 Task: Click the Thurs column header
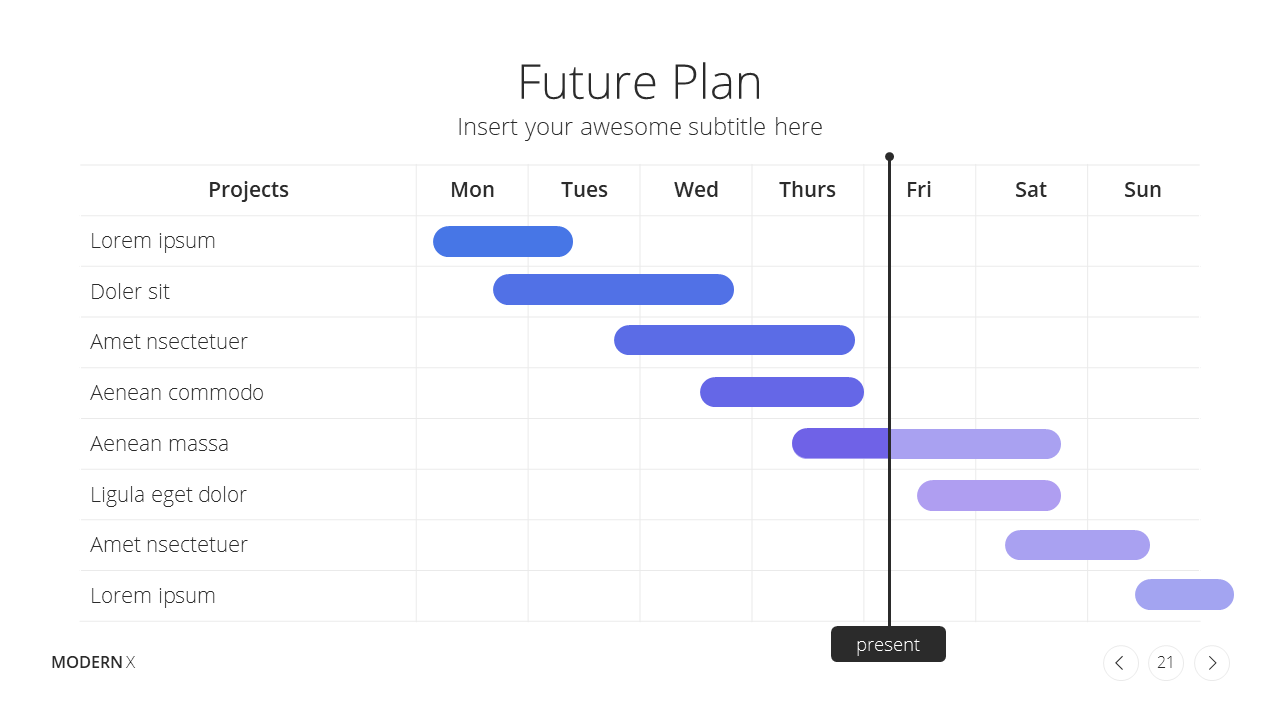coord(807,189)
